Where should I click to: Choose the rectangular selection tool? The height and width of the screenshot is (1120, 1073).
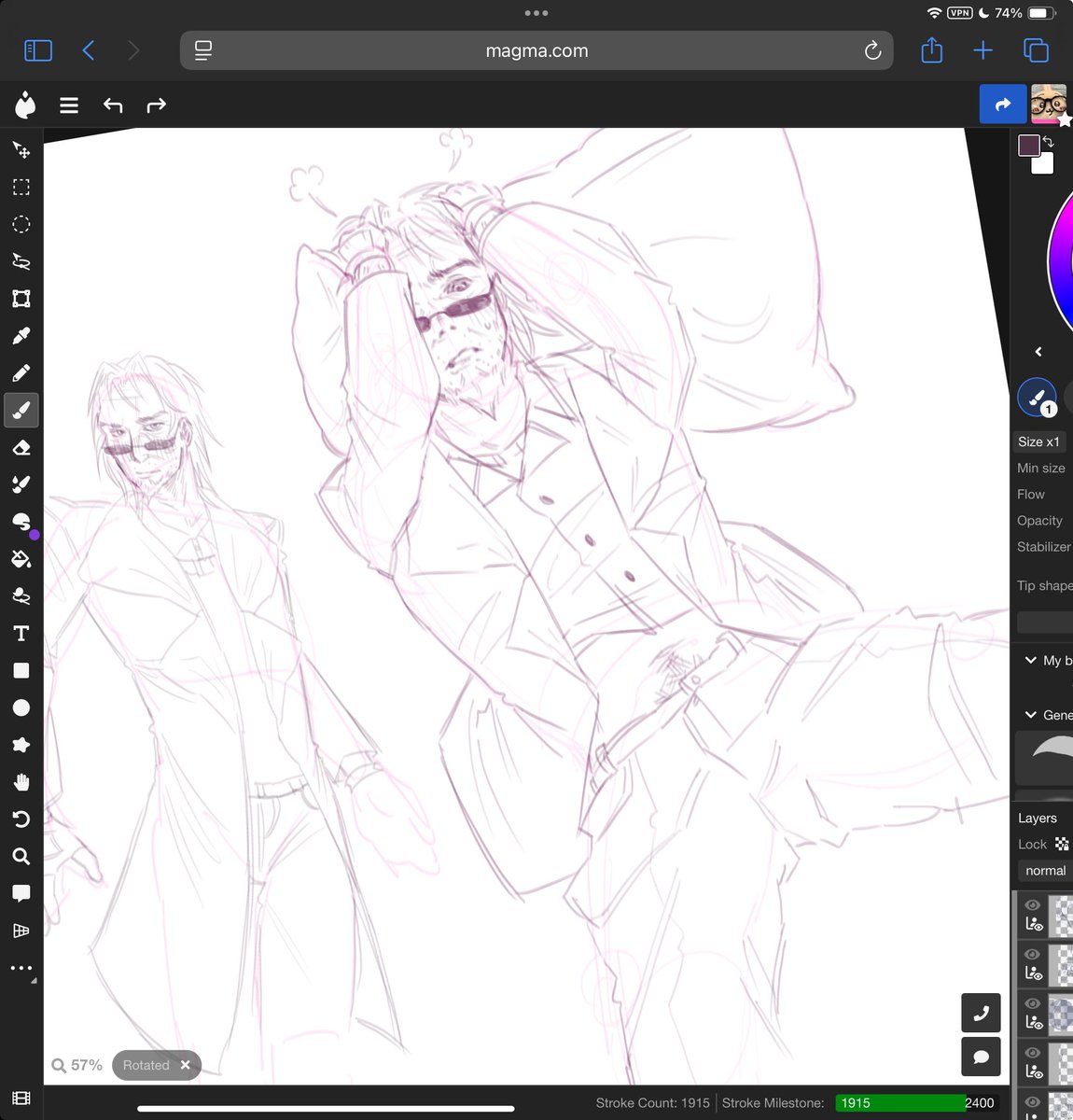click(21, 187)
